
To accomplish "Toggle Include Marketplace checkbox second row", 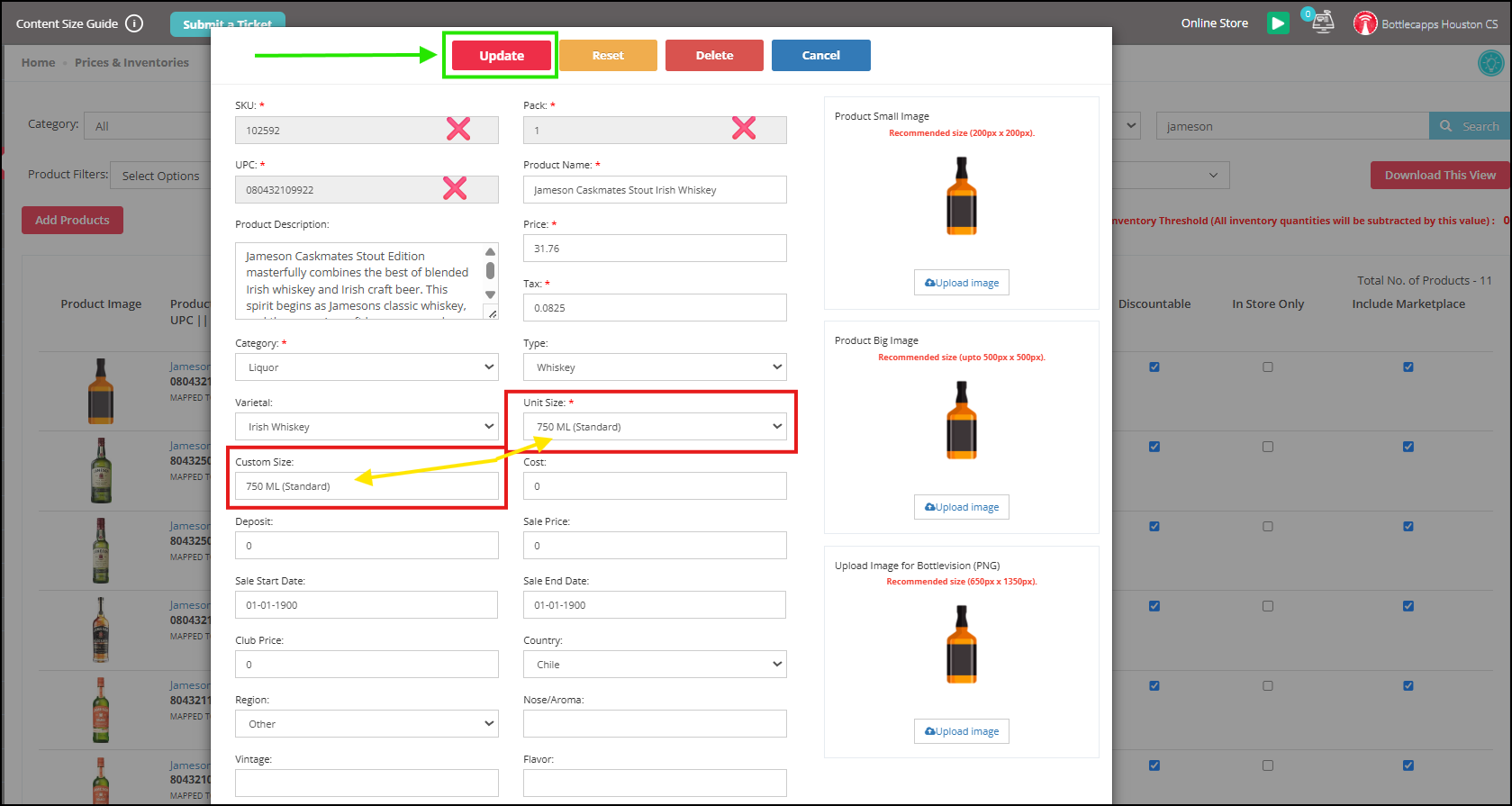I will [x=1408, y=447].
